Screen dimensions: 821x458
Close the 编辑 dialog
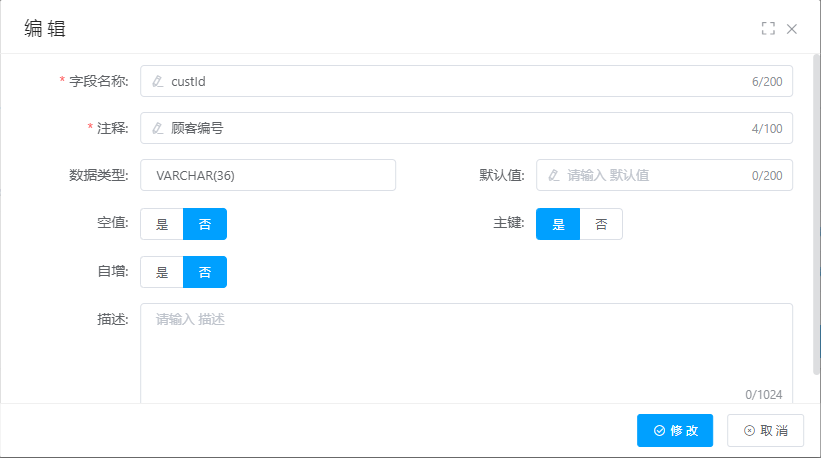792,29
